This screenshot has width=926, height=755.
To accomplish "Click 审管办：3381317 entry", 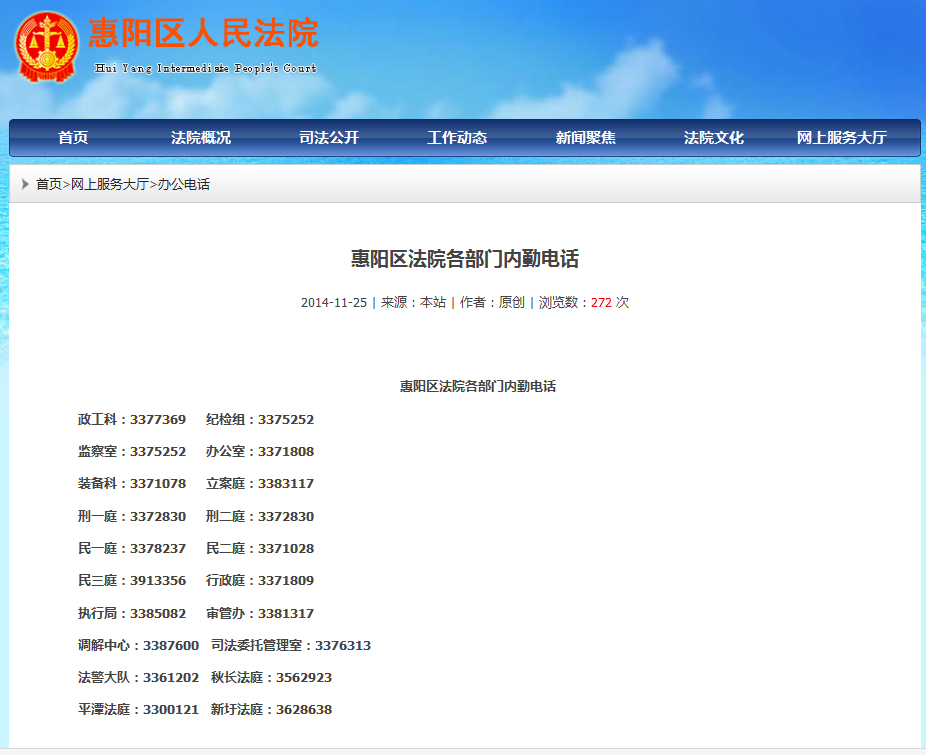I will point(260,613).
